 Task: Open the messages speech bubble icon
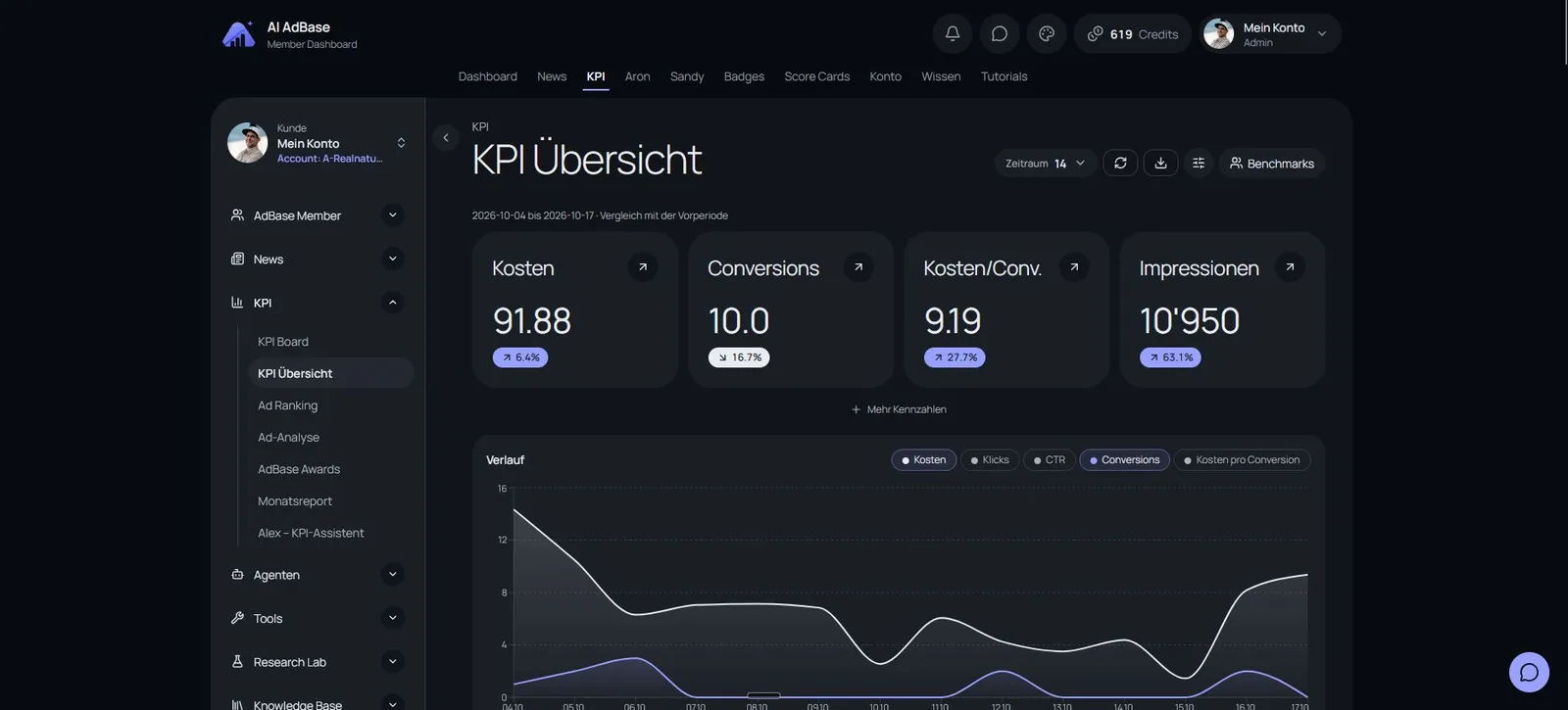(999, 34)
